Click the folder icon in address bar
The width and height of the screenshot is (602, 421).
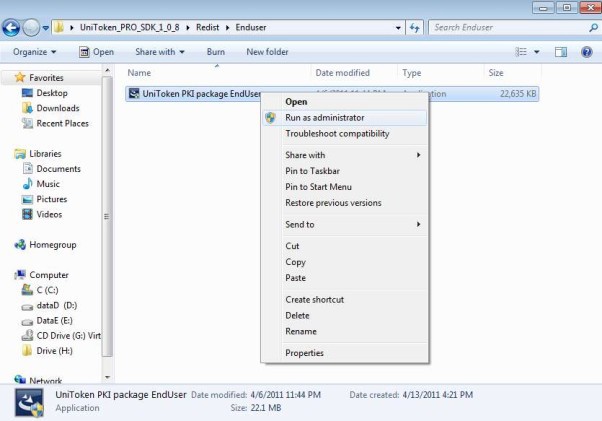59,27
